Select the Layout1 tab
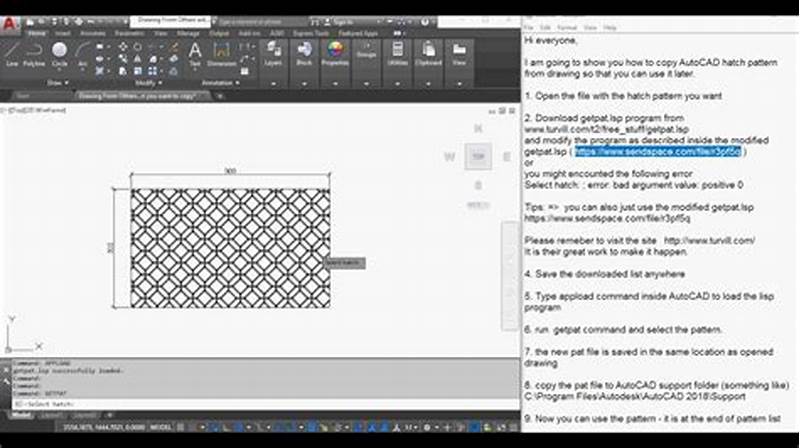 click(x=51, y=416)
